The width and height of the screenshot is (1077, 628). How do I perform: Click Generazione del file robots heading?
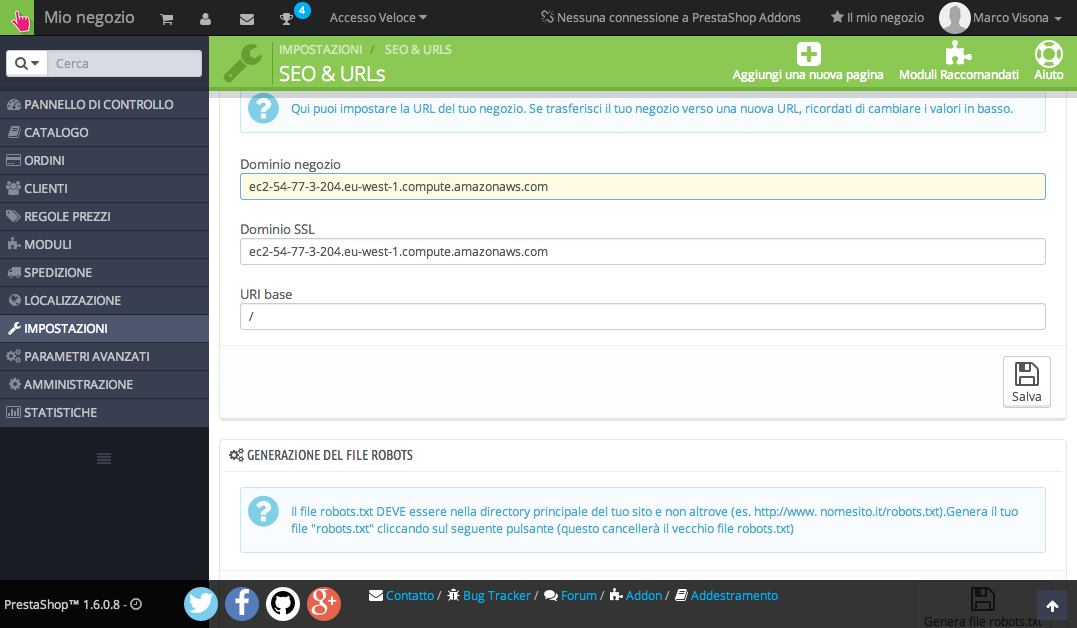329,456
